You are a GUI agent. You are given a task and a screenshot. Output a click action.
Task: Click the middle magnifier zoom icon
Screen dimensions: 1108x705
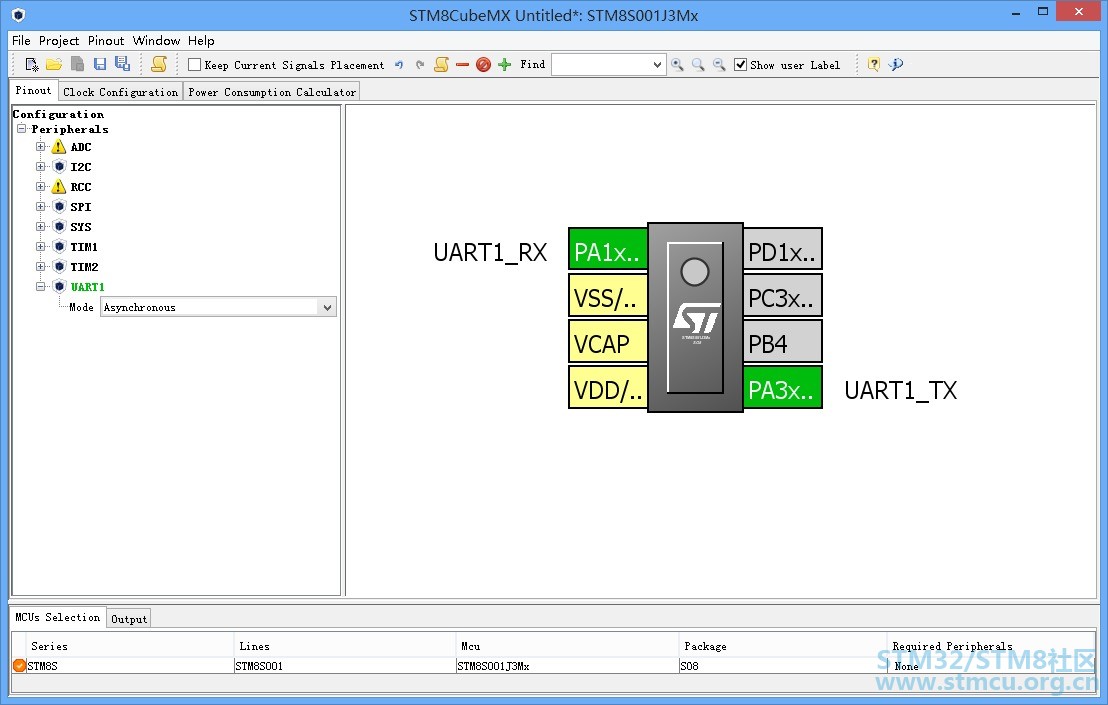coord(698,65)
